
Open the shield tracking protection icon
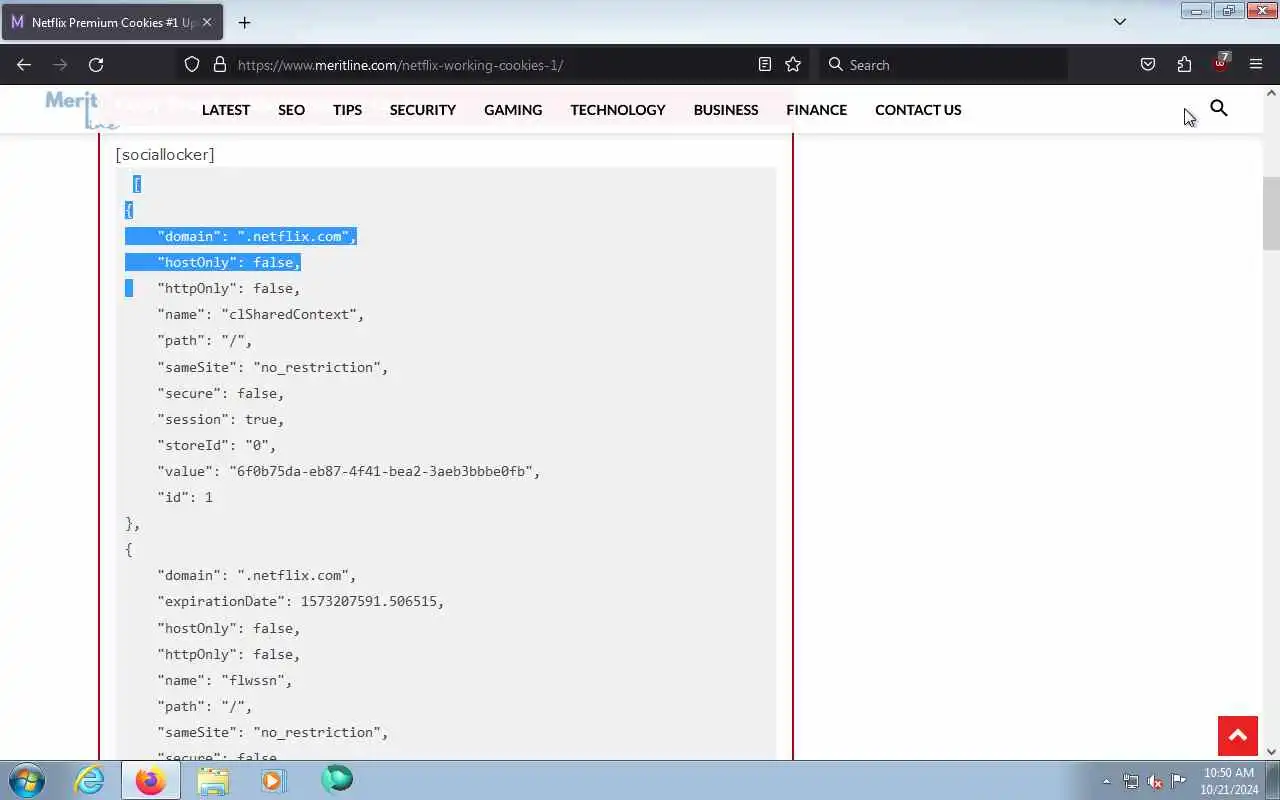coord(192,65)
